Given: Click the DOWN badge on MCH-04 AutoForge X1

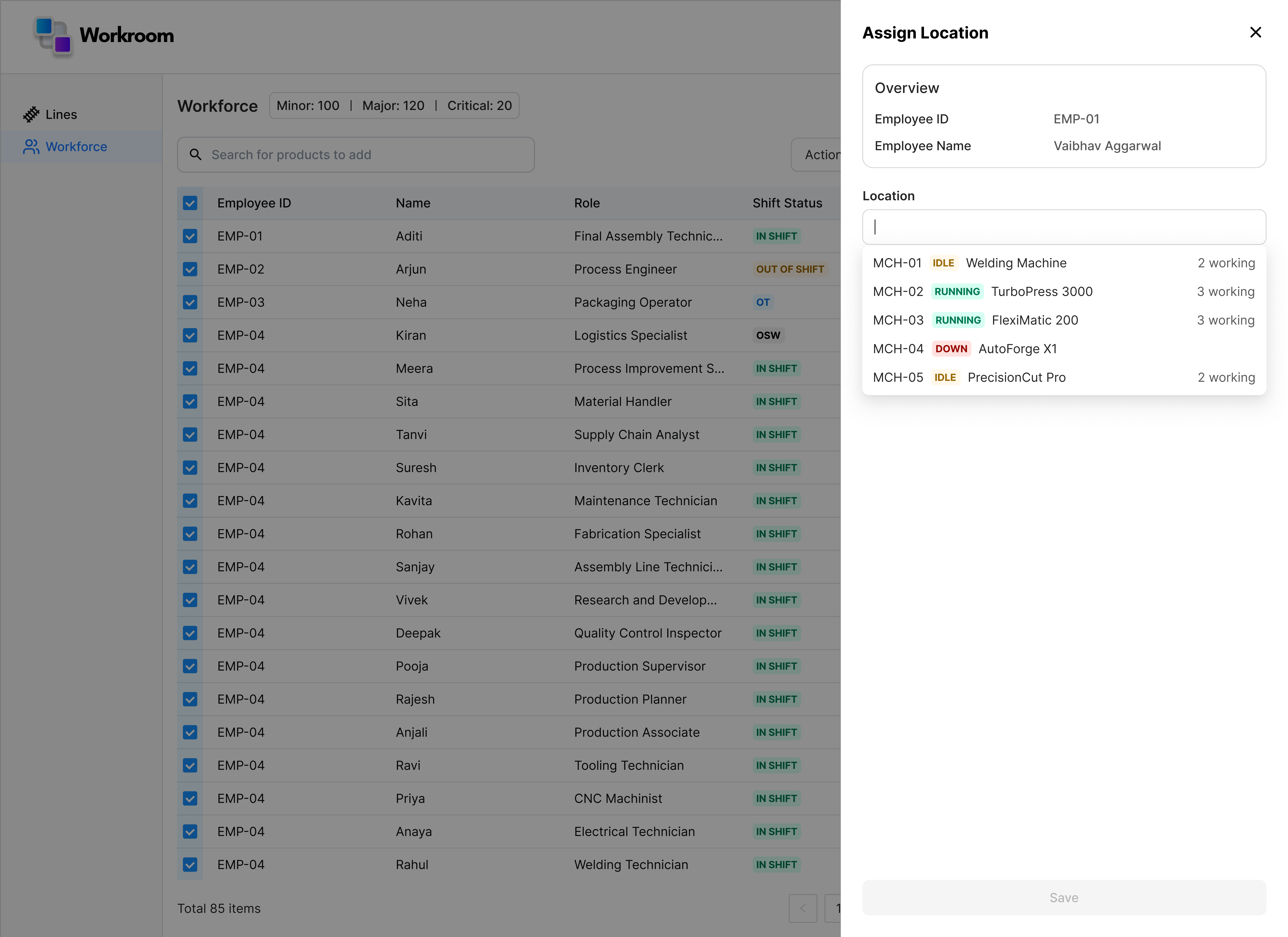Looking at the screenshot, I should [951, 349].
